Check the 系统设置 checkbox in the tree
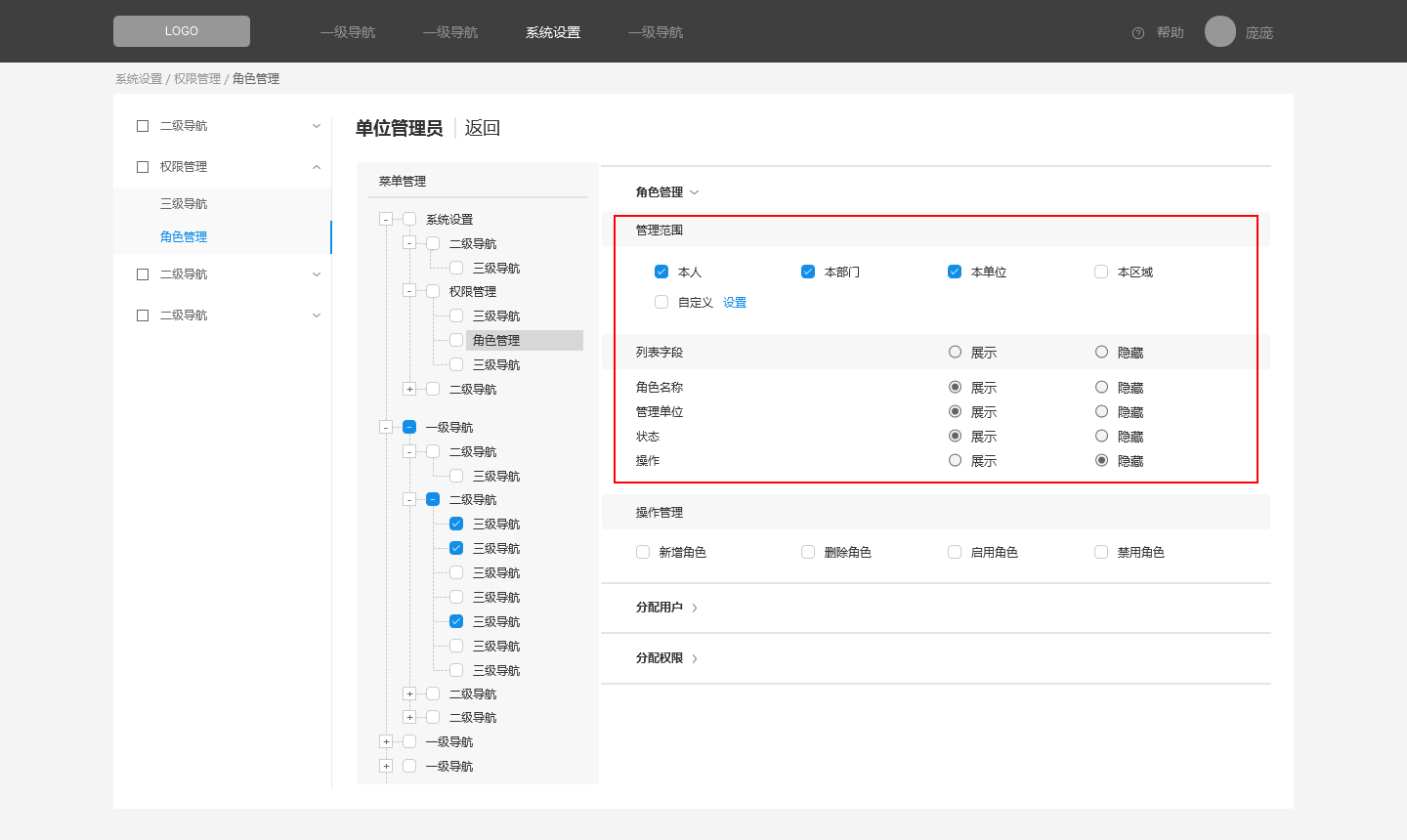This screenshot has height=840, width=1407. (x=409, y=219)
